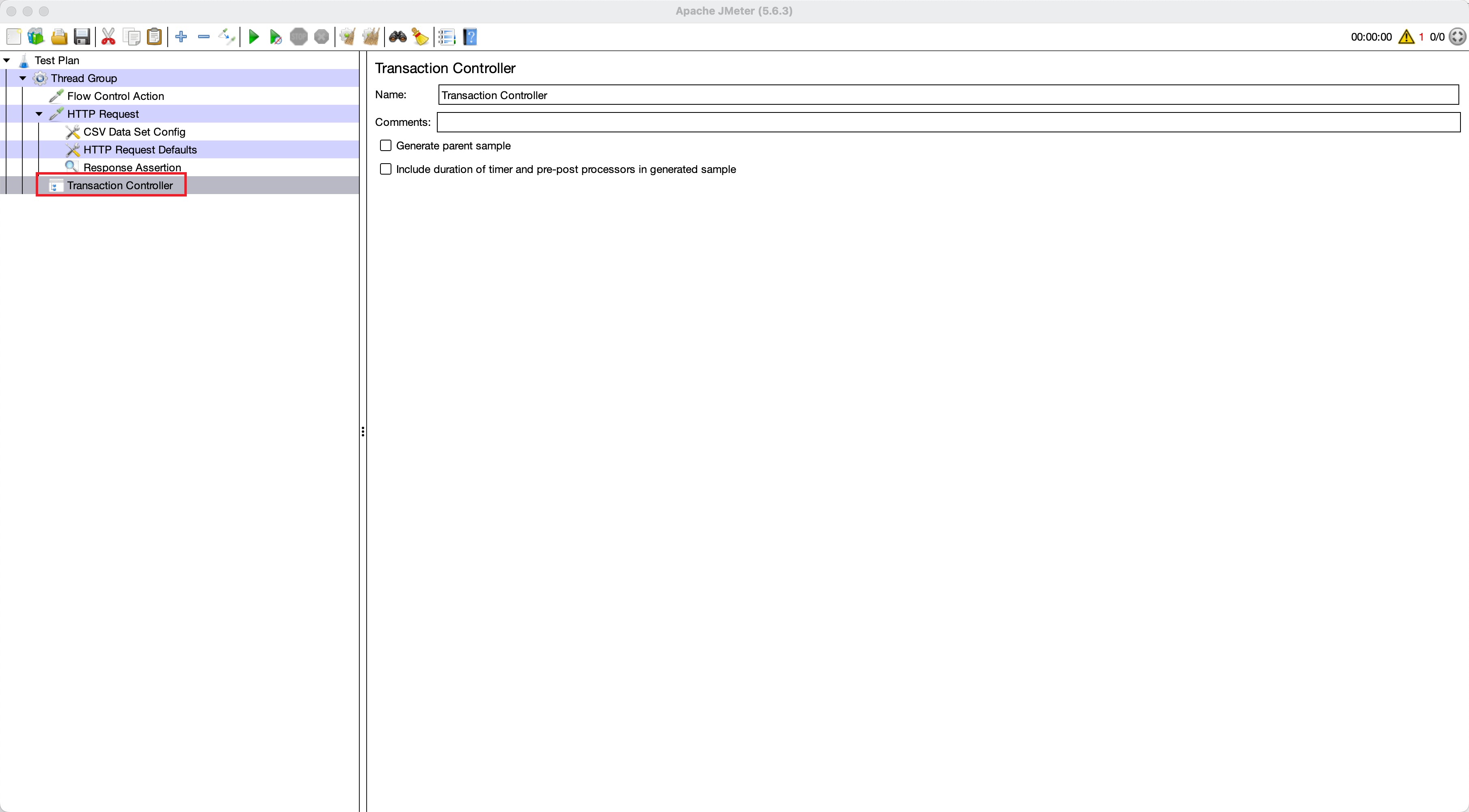This screenshot has width=1469, height=812.
Task: Select the CSV Data Set Config label
Action: click(134, 132)
